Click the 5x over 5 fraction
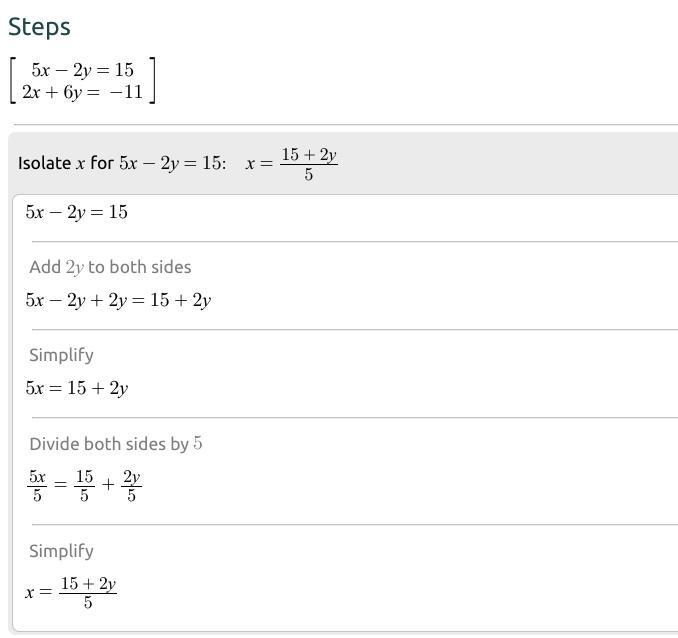This screenshot has height=638, width=678. (37, 486)
